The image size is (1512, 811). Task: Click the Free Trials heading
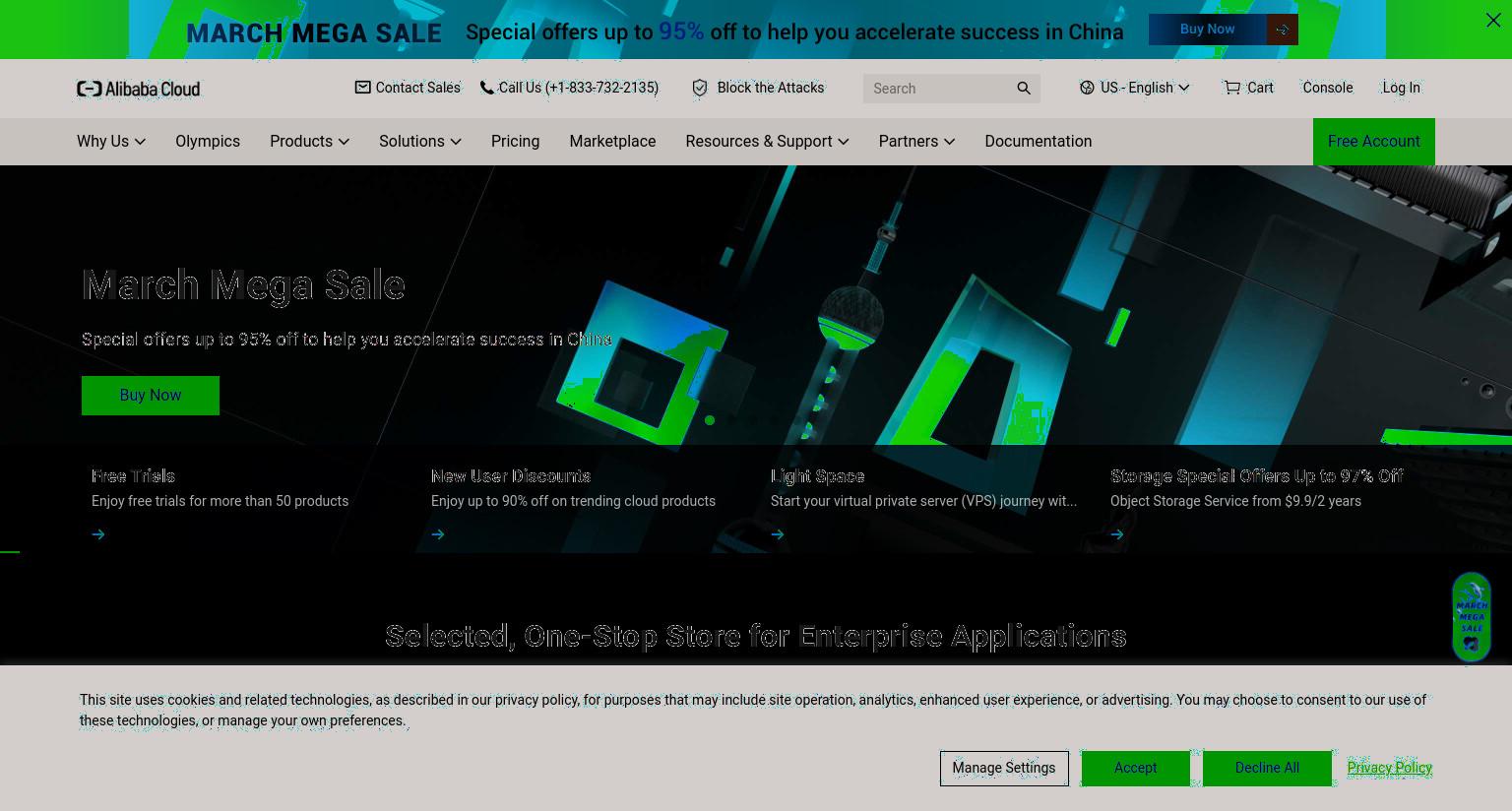[x=133, y=476]
